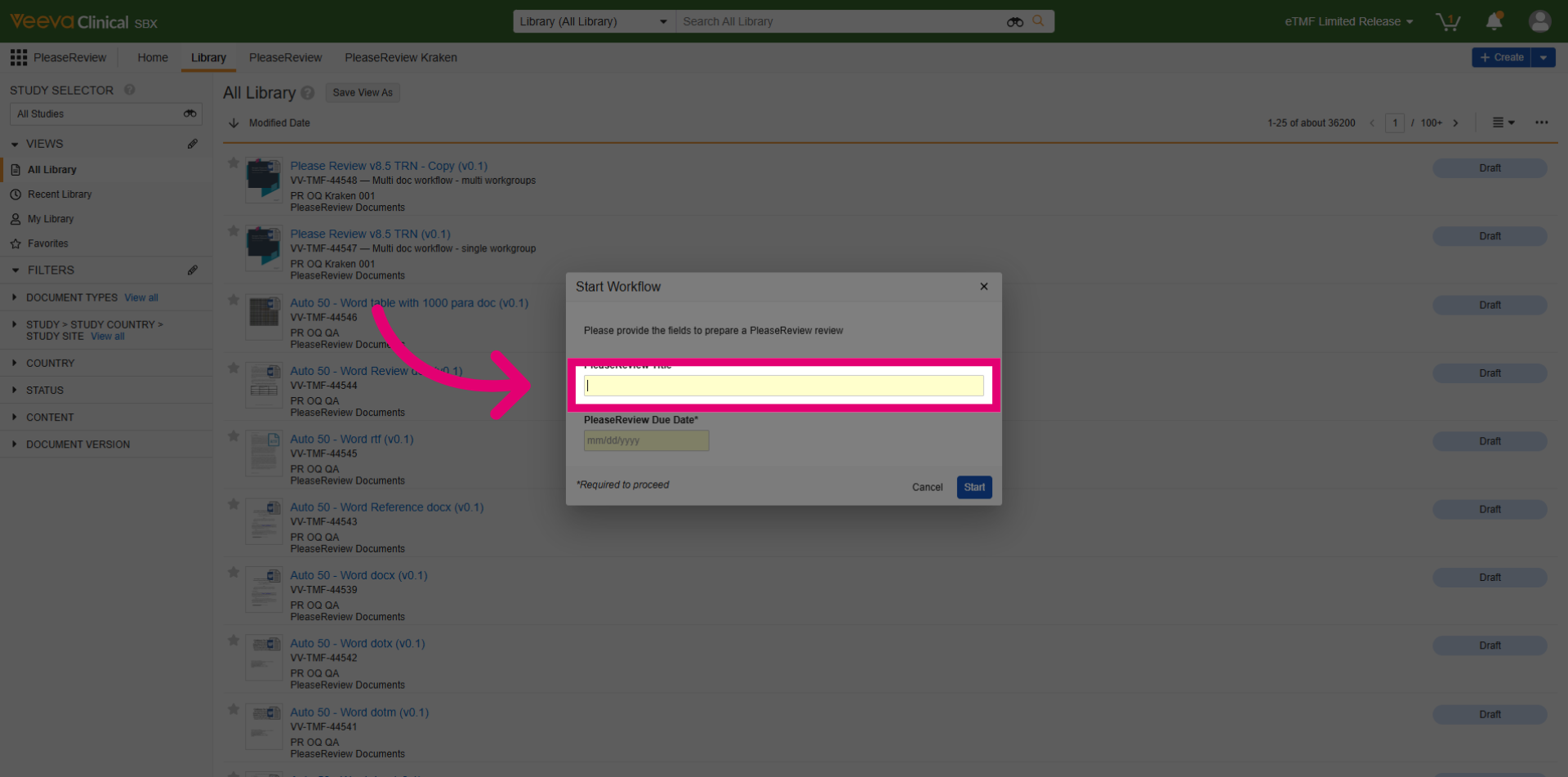The height and width of the screenshot is (777, 1568).
Task: Expand Status filter
Action: (x=15, y=390)
